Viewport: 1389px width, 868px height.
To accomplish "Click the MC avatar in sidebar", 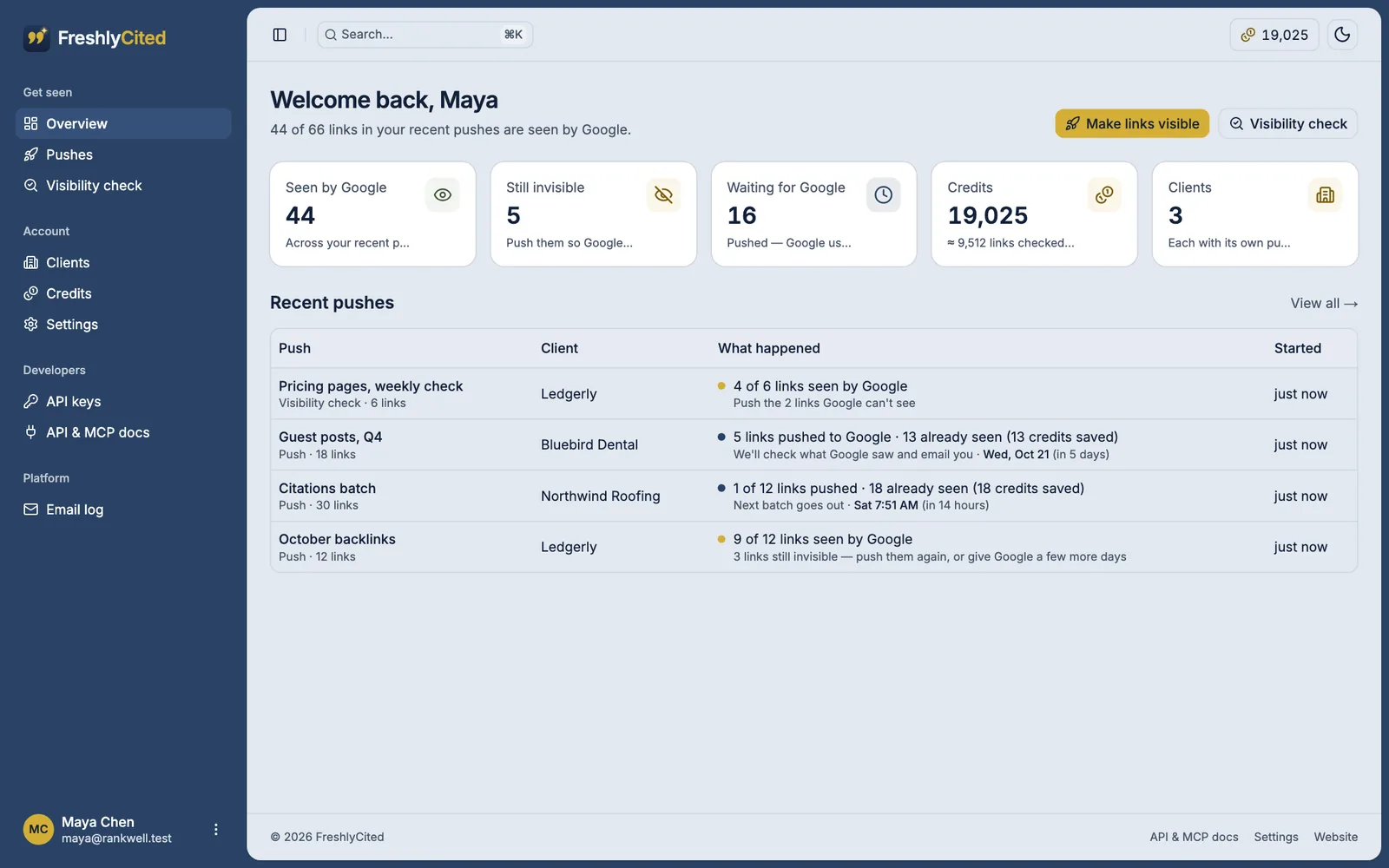I will [x=38, y=830].
